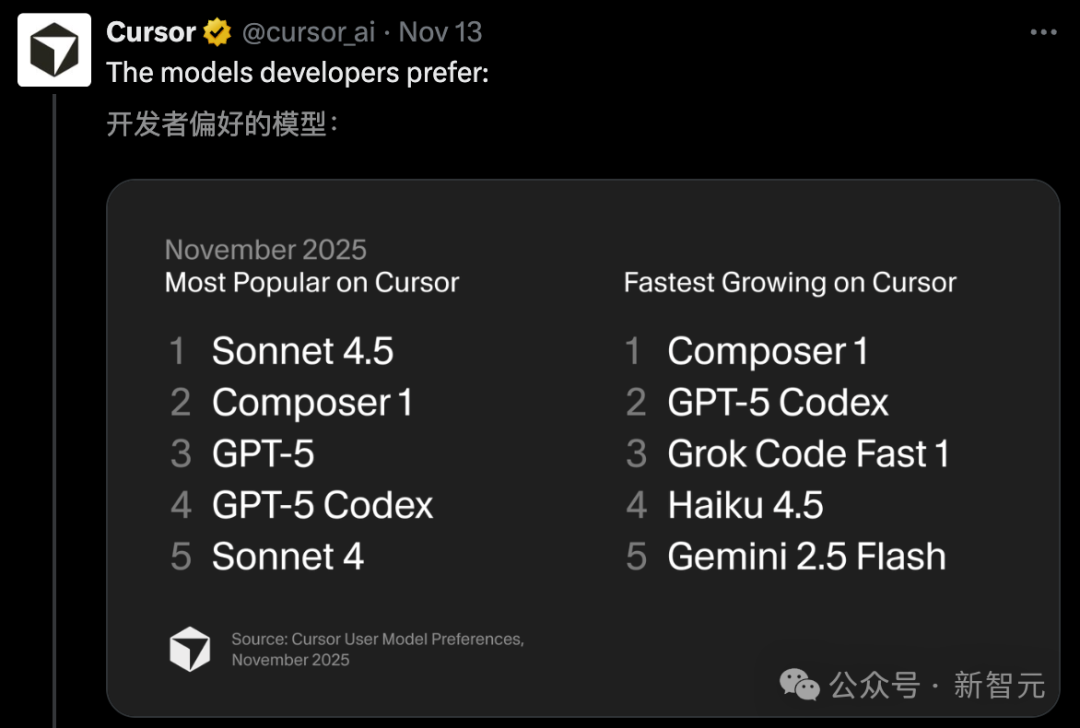The image size is (1080, 728).
Task: Select Gemini 2.5 Flash in the growth list
Action: click(x=806, y=556)
